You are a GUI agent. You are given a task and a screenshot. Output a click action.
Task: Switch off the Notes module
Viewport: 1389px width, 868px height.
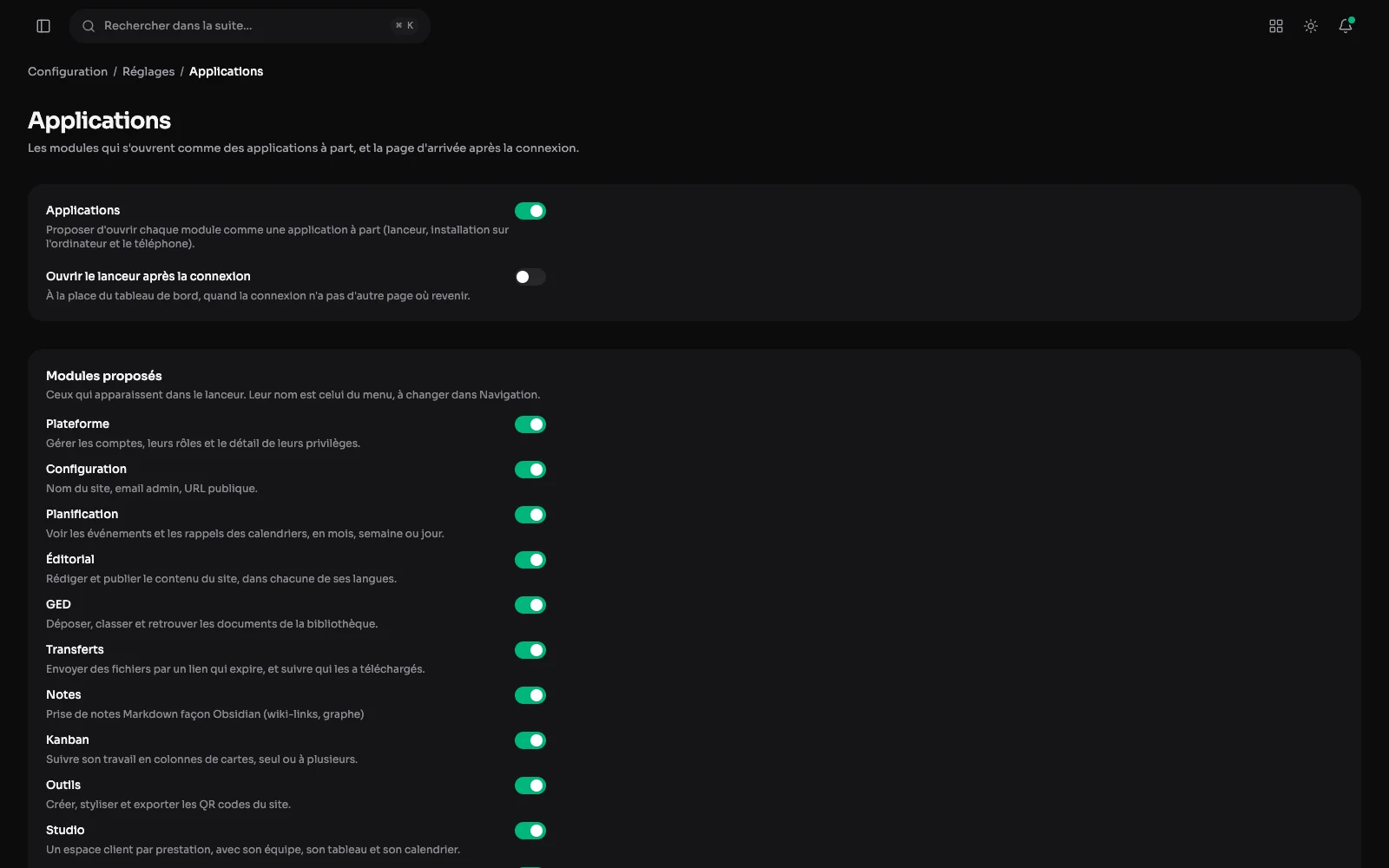point(530,695)
